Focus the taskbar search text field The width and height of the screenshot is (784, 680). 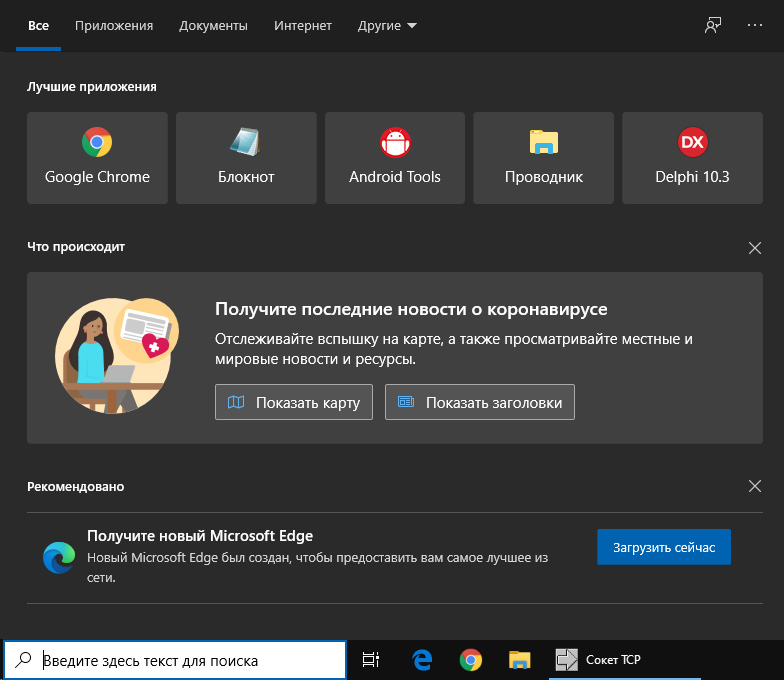point(175,660)
